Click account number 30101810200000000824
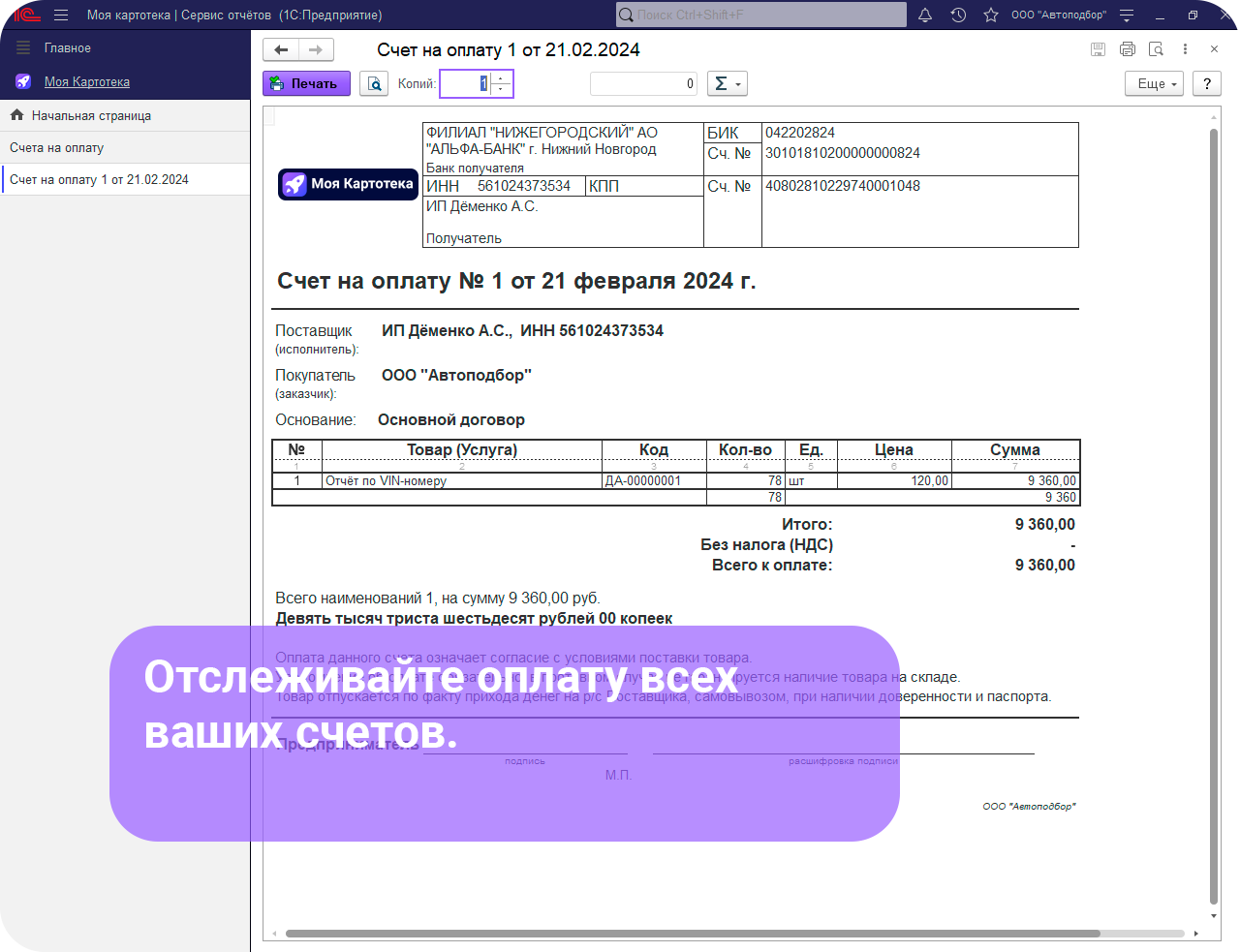This screenshot has width=1240, height=952. coord(843,153)
